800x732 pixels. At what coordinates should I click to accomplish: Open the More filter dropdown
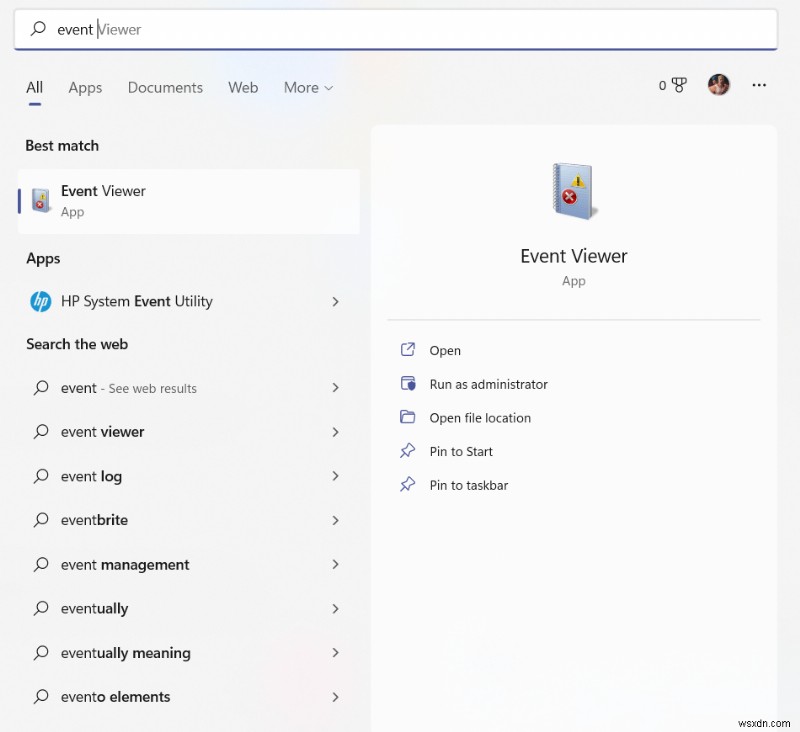tap(308, 88)
